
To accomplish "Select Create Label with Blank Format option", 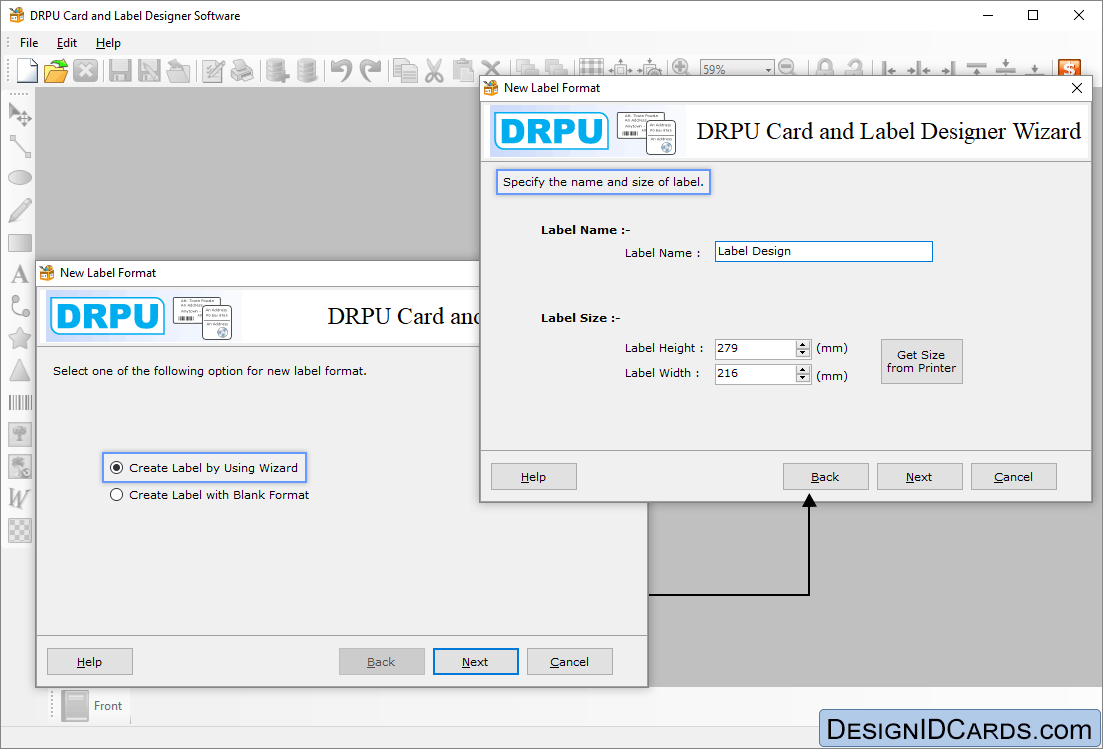I will [x=210, y=495].
